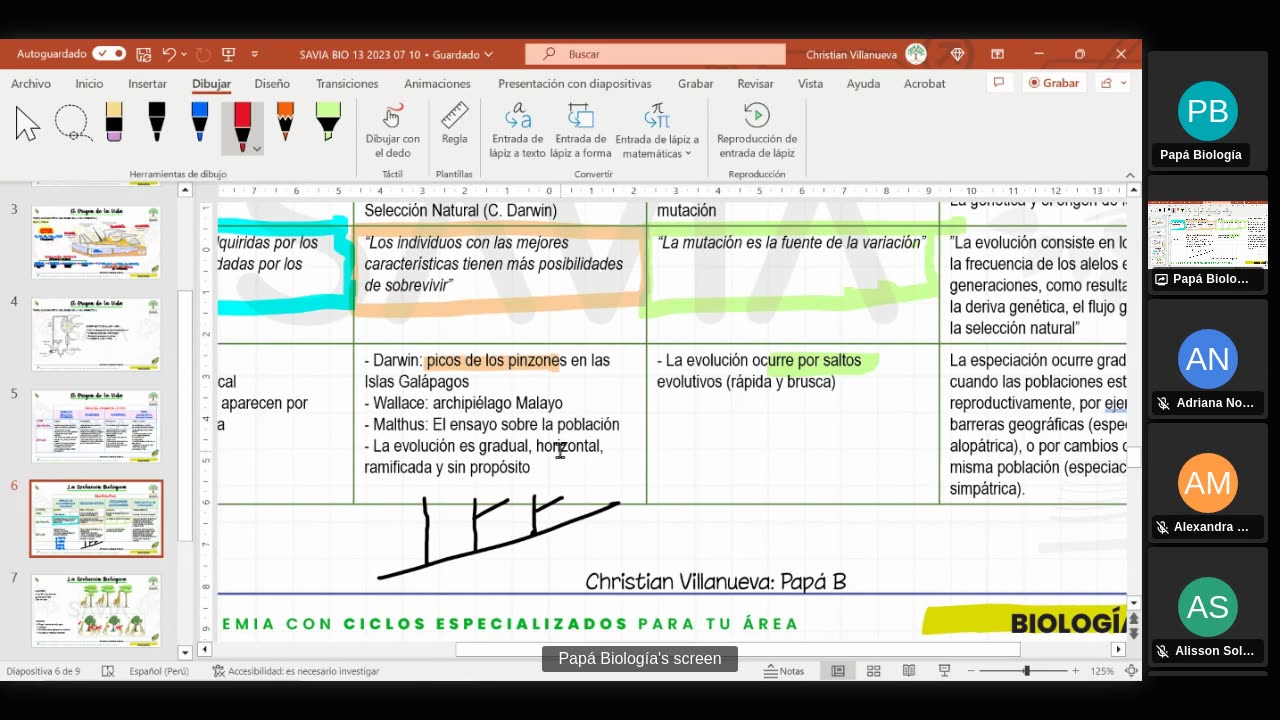Select the black pen
Screen dimensions: 1280x720
(156, 122)
